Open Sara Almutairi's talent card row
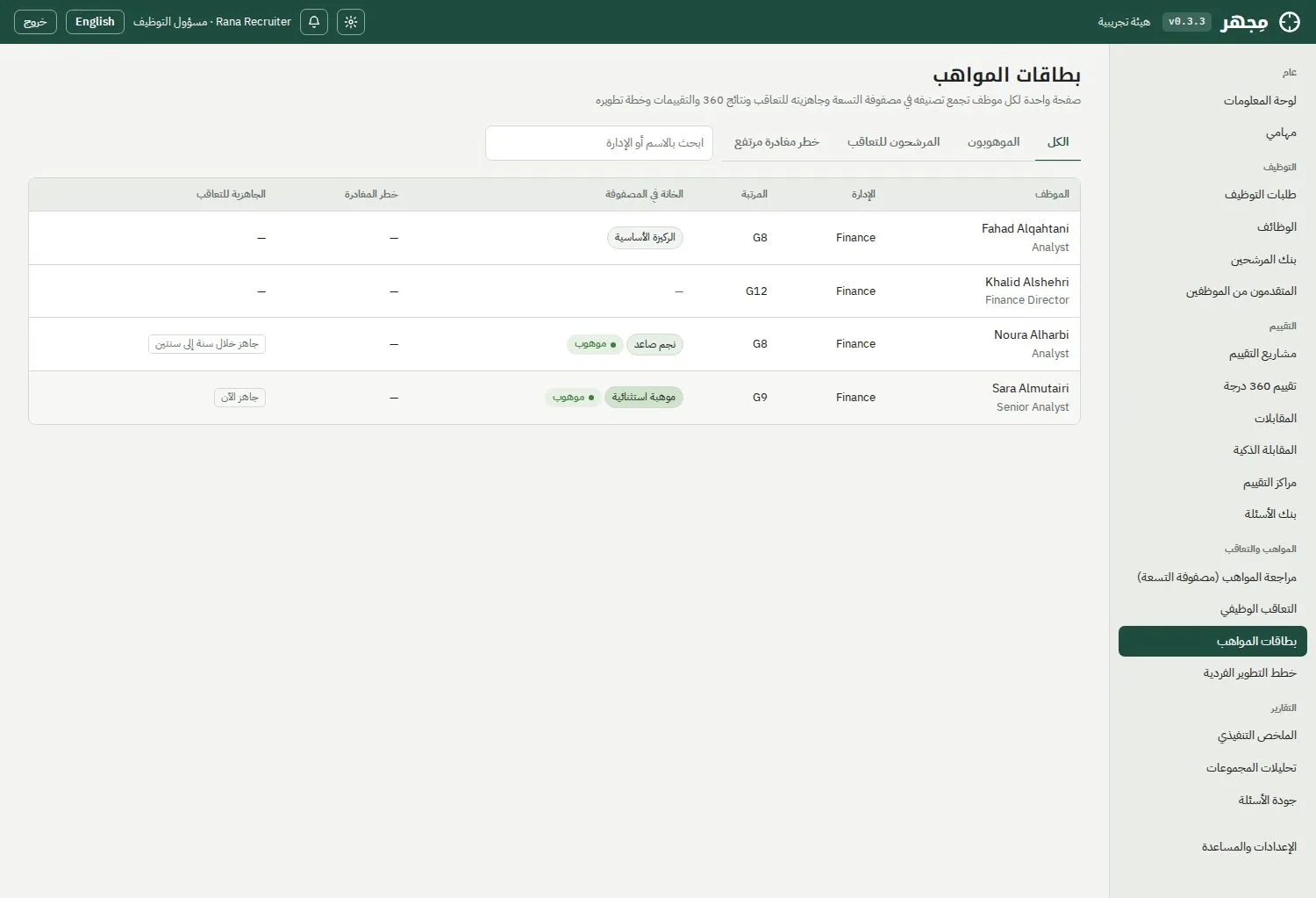This screenshot has height=898, width=1316. [x=554, y=398]
